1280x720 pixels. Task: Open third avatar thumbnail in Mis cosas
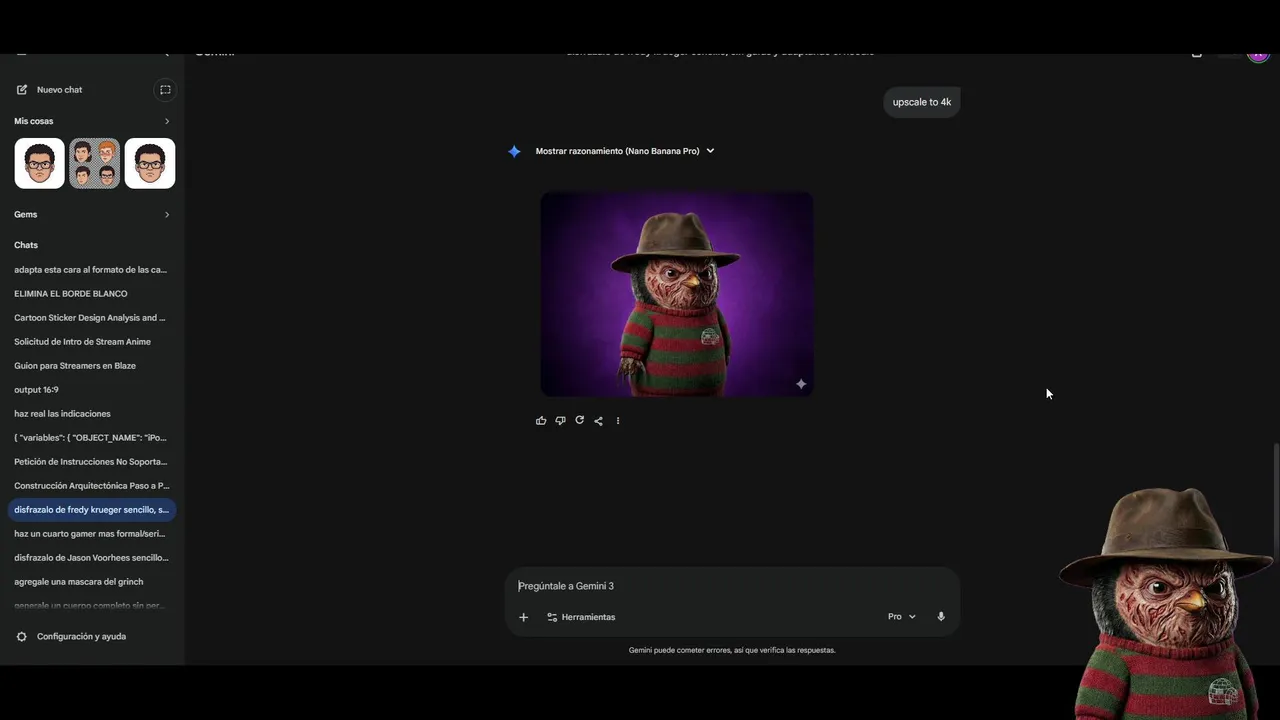(x=150, y=163)
